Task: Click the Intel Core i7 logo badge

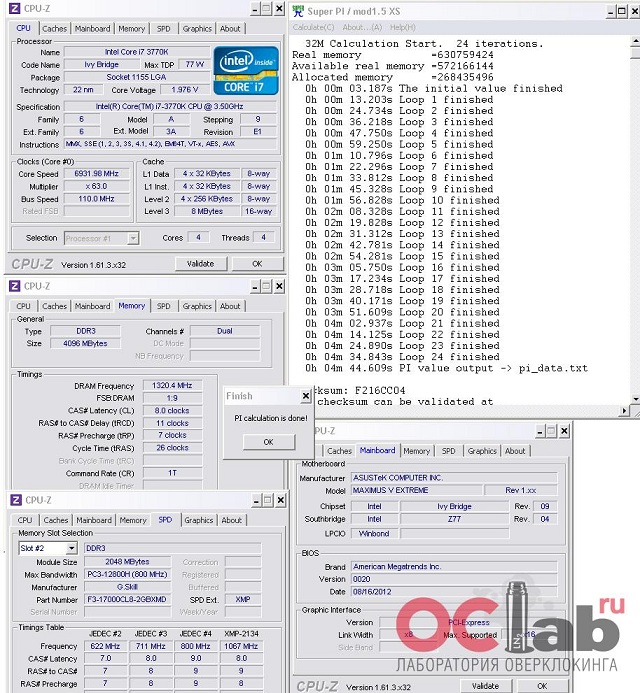Action: tap(246, 71)
